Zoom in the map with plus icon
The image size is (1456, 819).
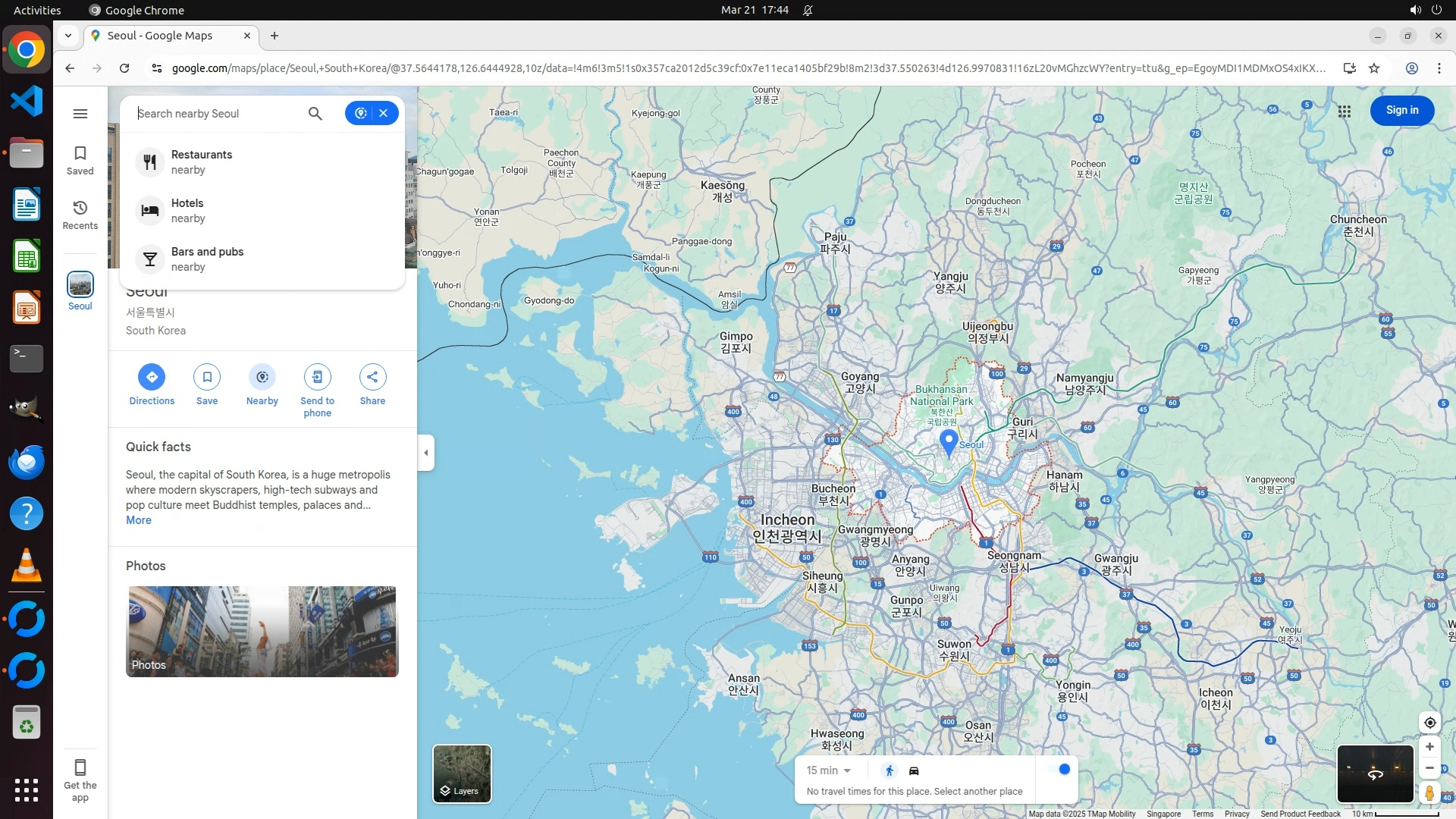click(x=1429, y=747)
